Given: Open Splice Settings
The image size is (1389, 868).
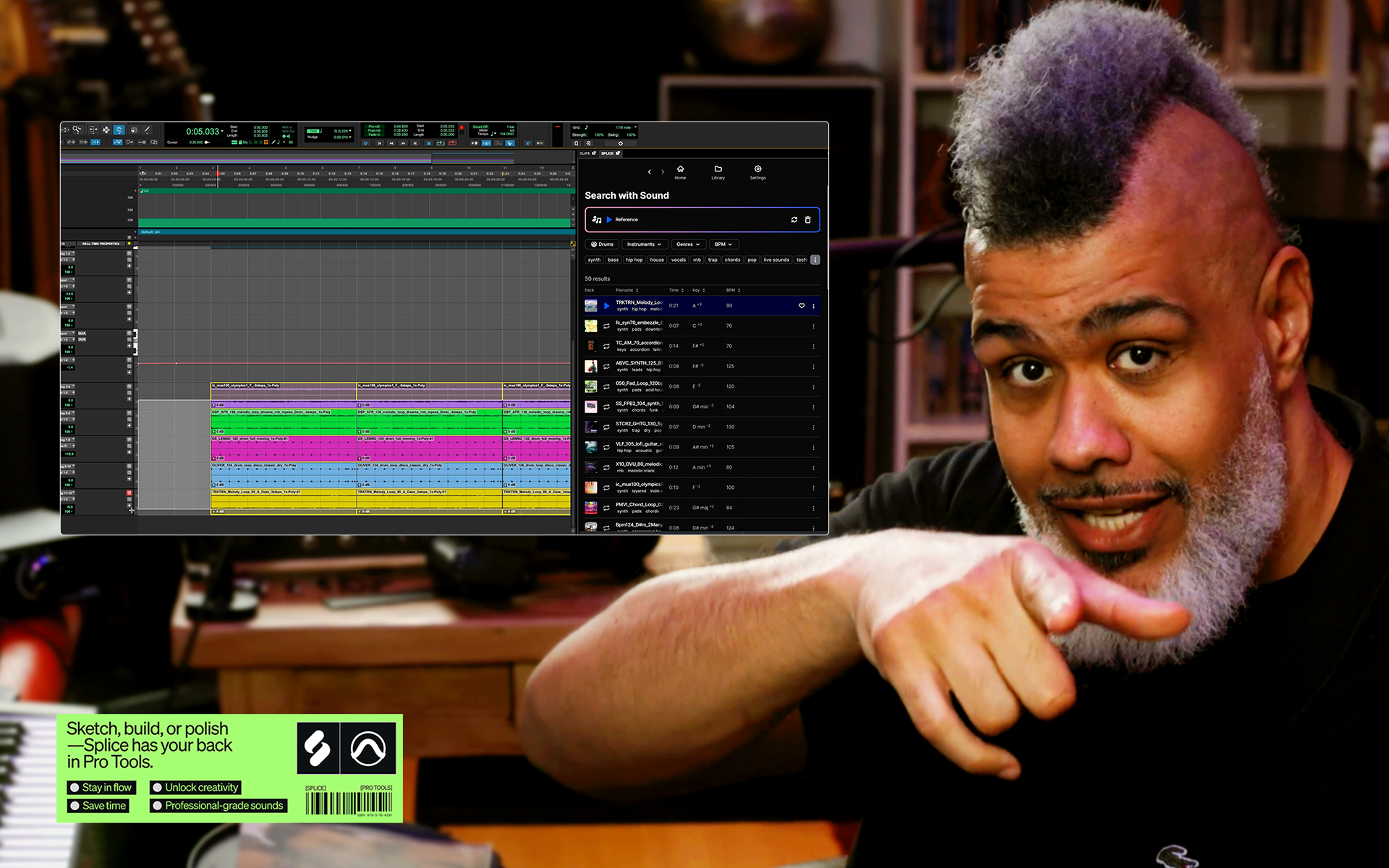Looking at the screenshot, I should pyautogui.click(x=757, y=172).
